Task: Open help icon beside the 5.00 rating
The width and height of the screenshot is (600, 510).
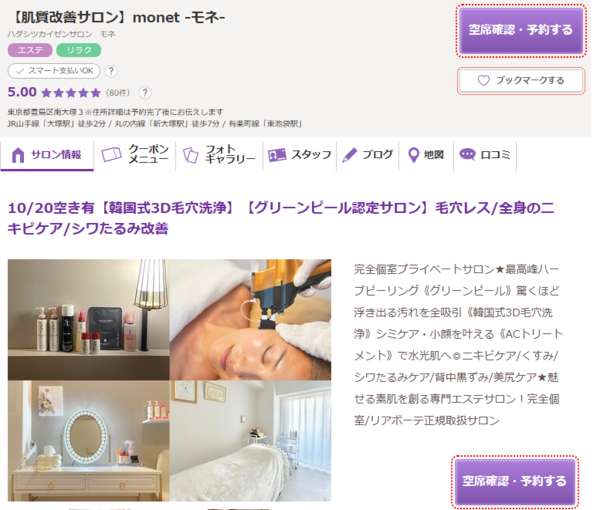Action: click(145, 93)
